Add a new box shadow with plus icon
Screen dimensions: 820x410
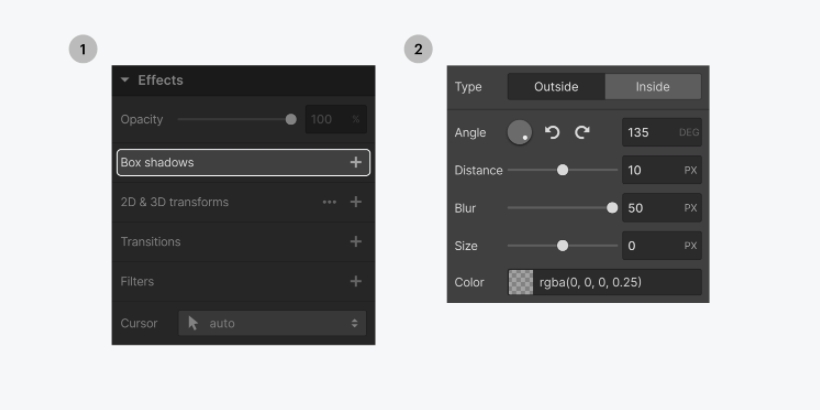(x=355, y=162)
